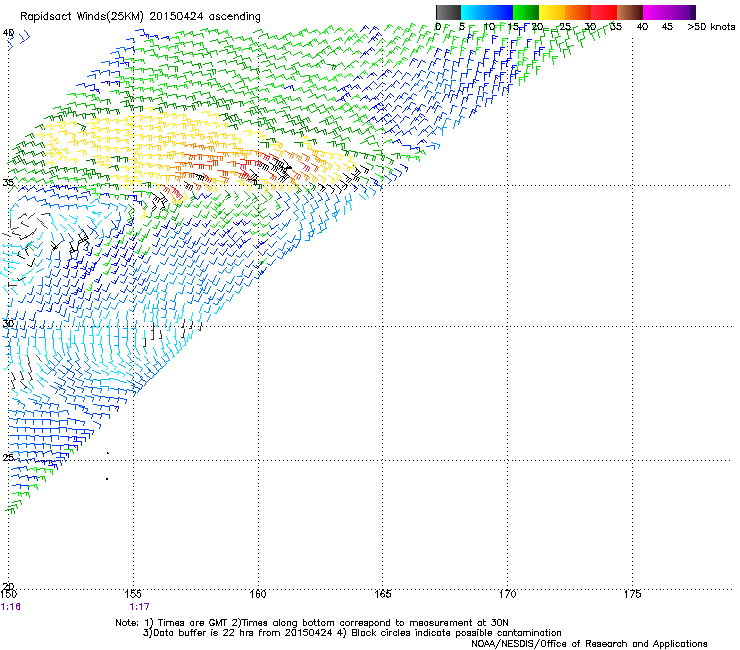Click the purple '1:16' swath time label

pyautogui.click(x=10, y=607)
